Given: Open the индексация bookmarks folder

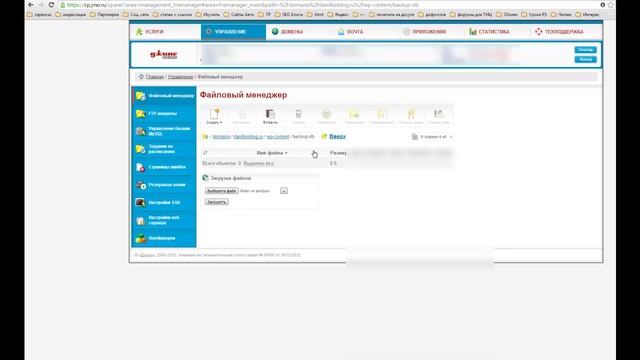Looking at the screenshot, I should [71, 15].
